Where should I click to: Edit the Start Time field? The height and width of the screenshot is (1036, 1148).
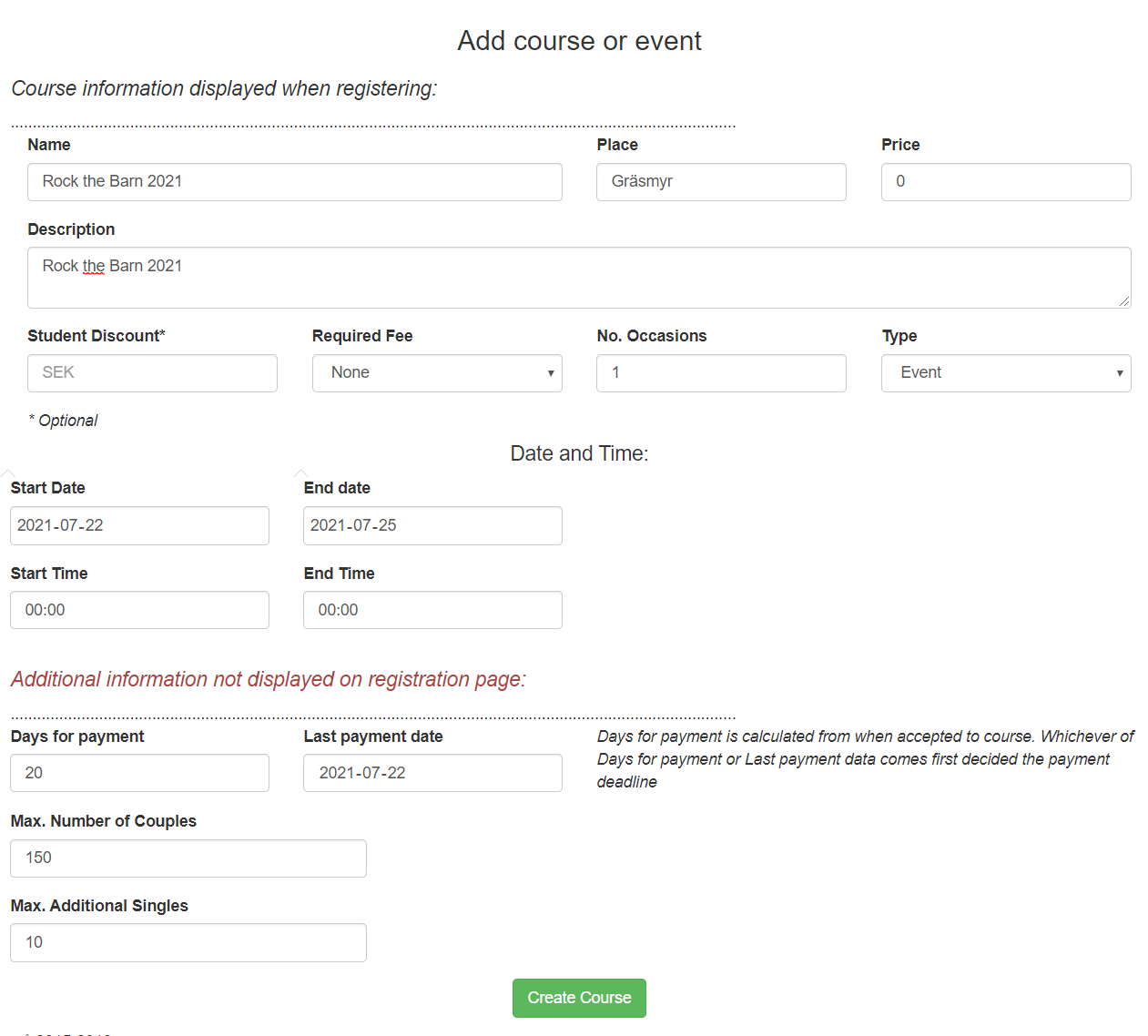click(x=139, y=610)
